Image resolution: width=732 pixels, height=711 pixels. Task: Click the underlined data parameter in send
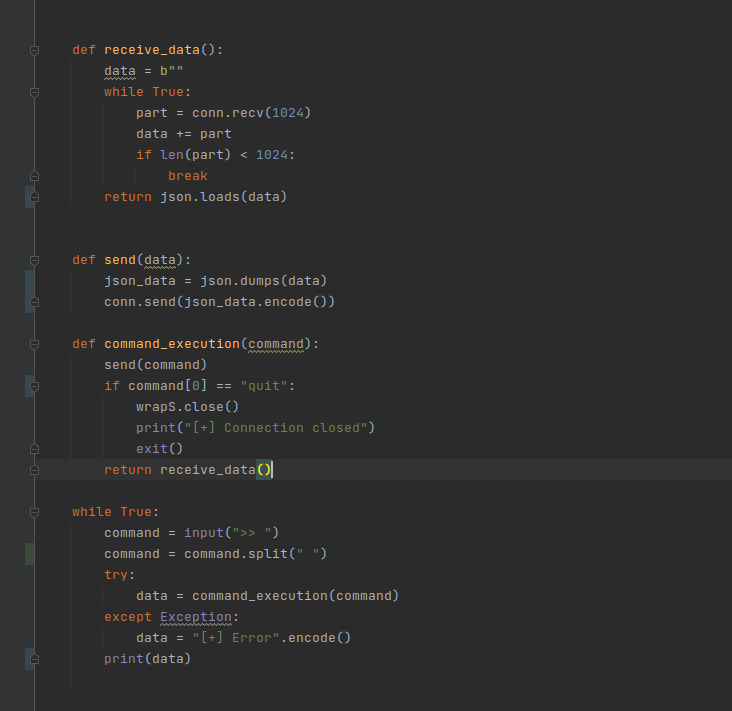point(160,260)
